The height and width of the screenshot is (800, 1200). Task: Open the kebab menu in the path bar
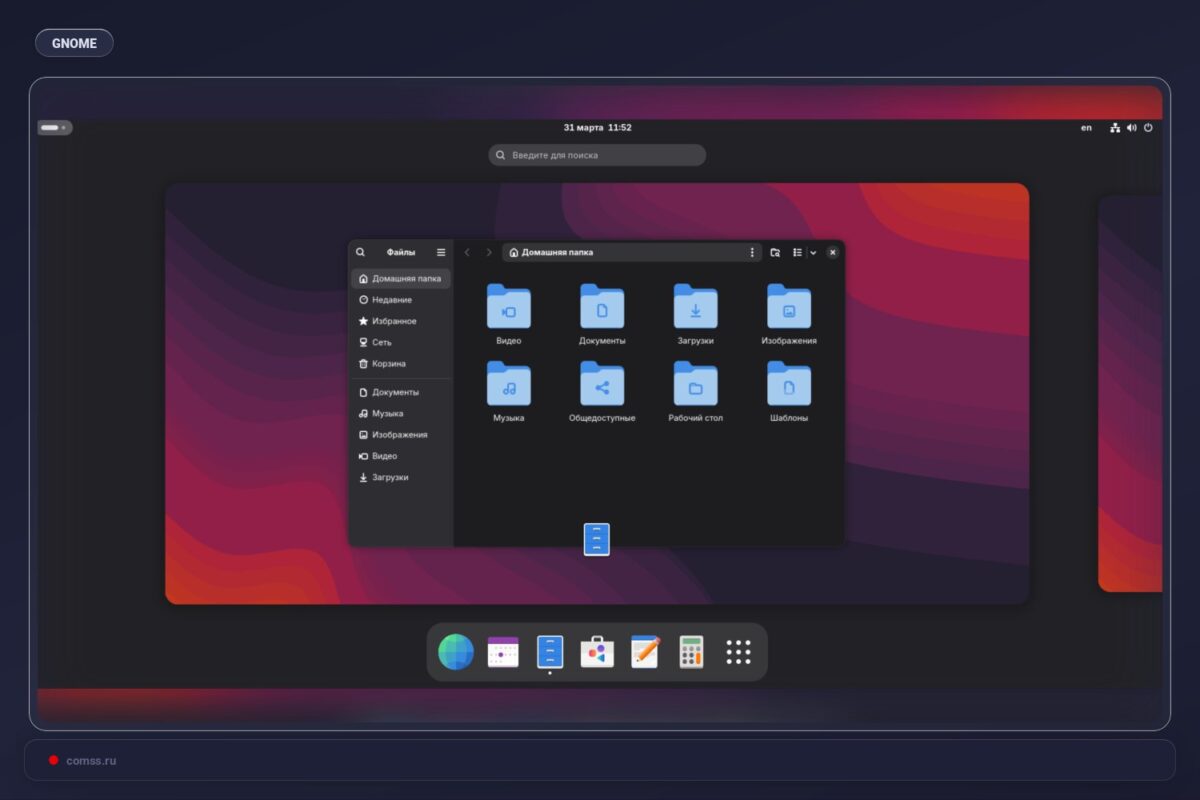pos(753,252)
